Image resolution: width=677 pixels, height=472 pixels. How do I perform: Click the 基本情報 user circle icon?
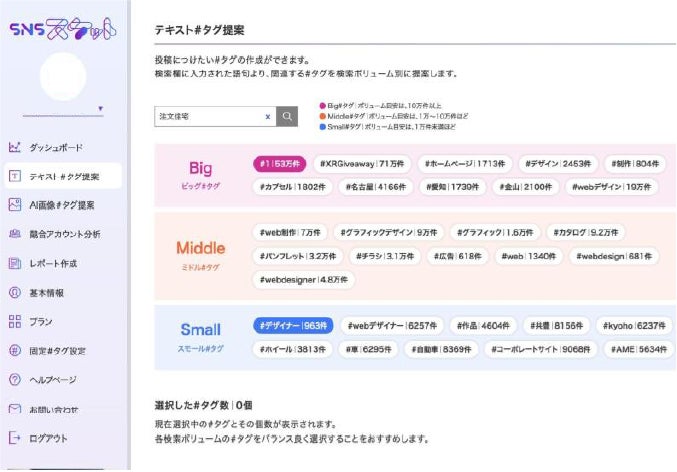pos(15,292)
